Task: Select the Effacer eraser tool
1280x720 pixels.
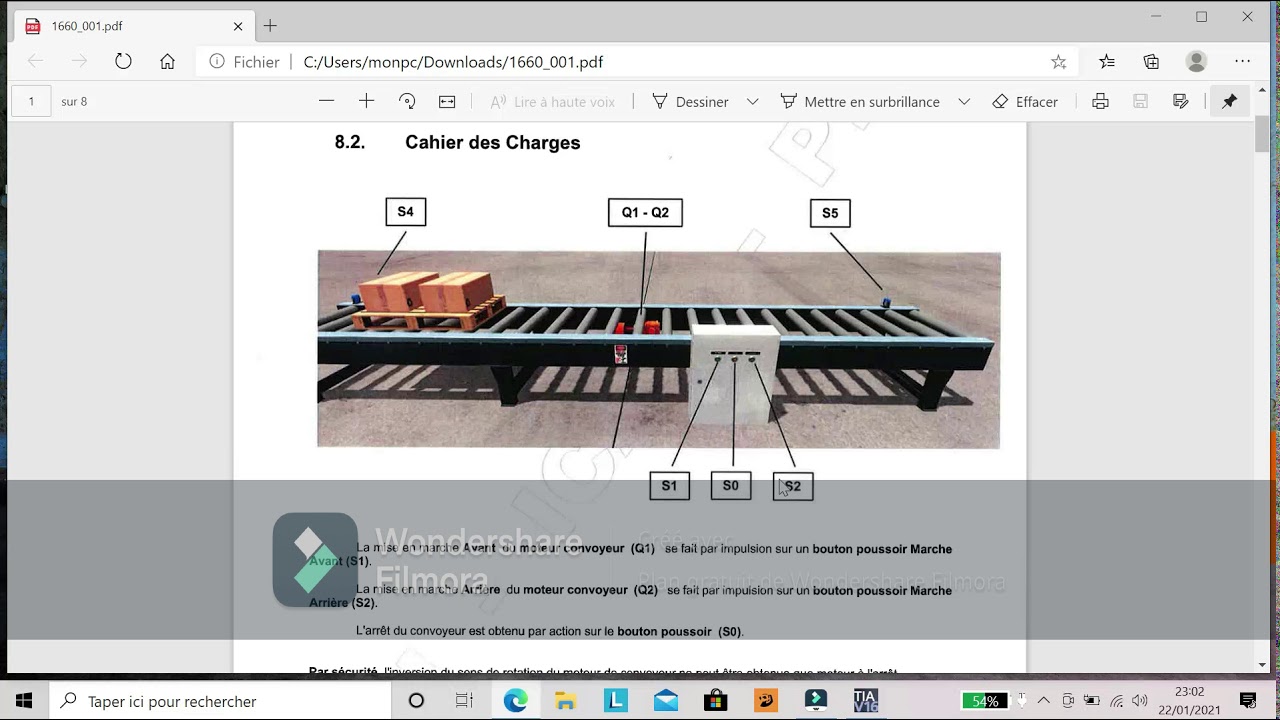Action: coord(1025,101)
